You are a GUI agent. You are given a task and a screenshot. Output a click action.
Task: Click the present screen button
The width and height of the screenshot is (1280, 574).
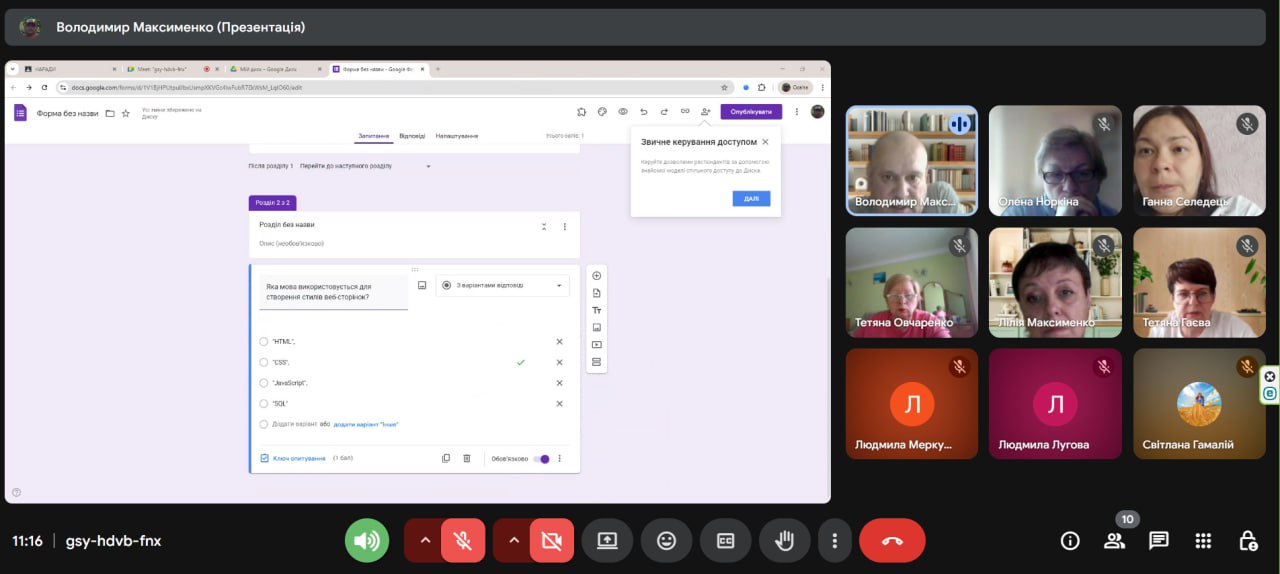607,541
